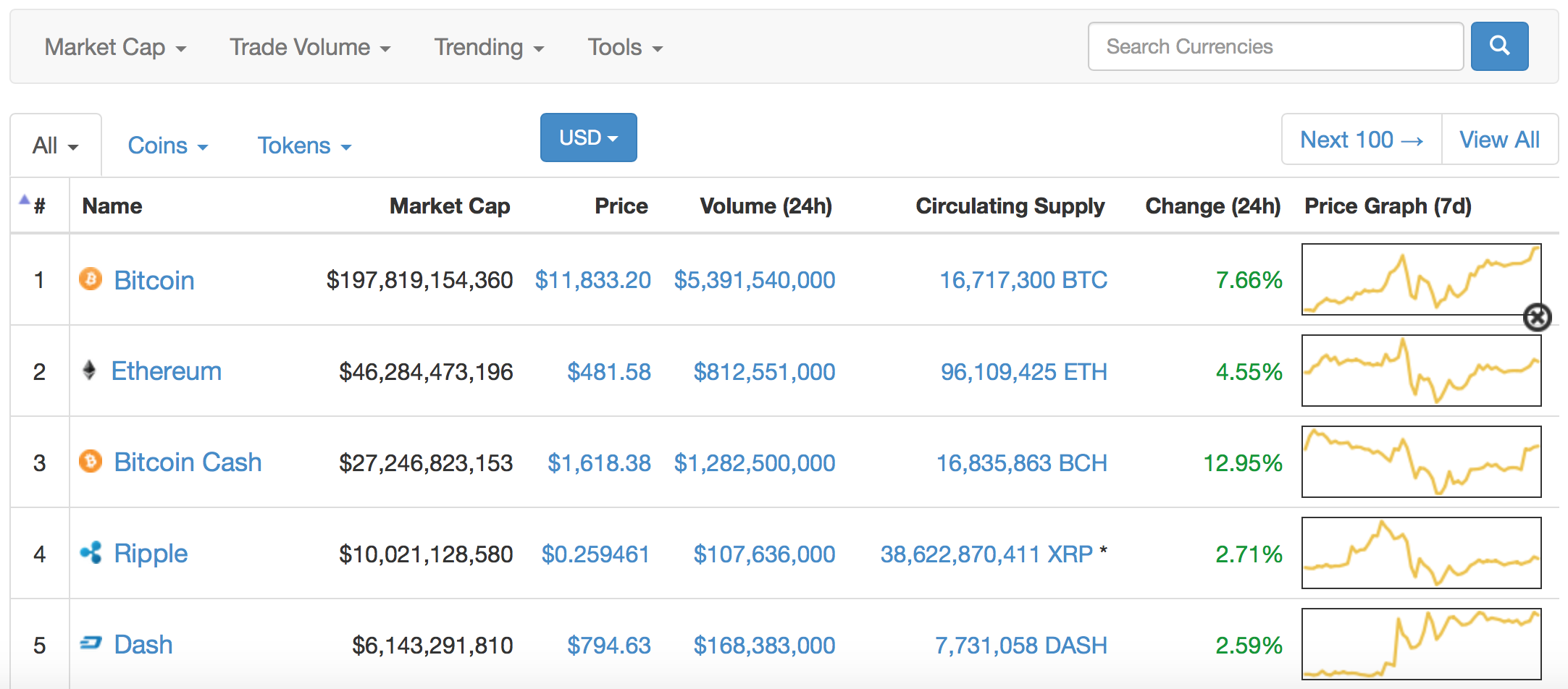Click supply 7,731,058 DASH
1568x689 pixels.
(x=1021, y=646)
